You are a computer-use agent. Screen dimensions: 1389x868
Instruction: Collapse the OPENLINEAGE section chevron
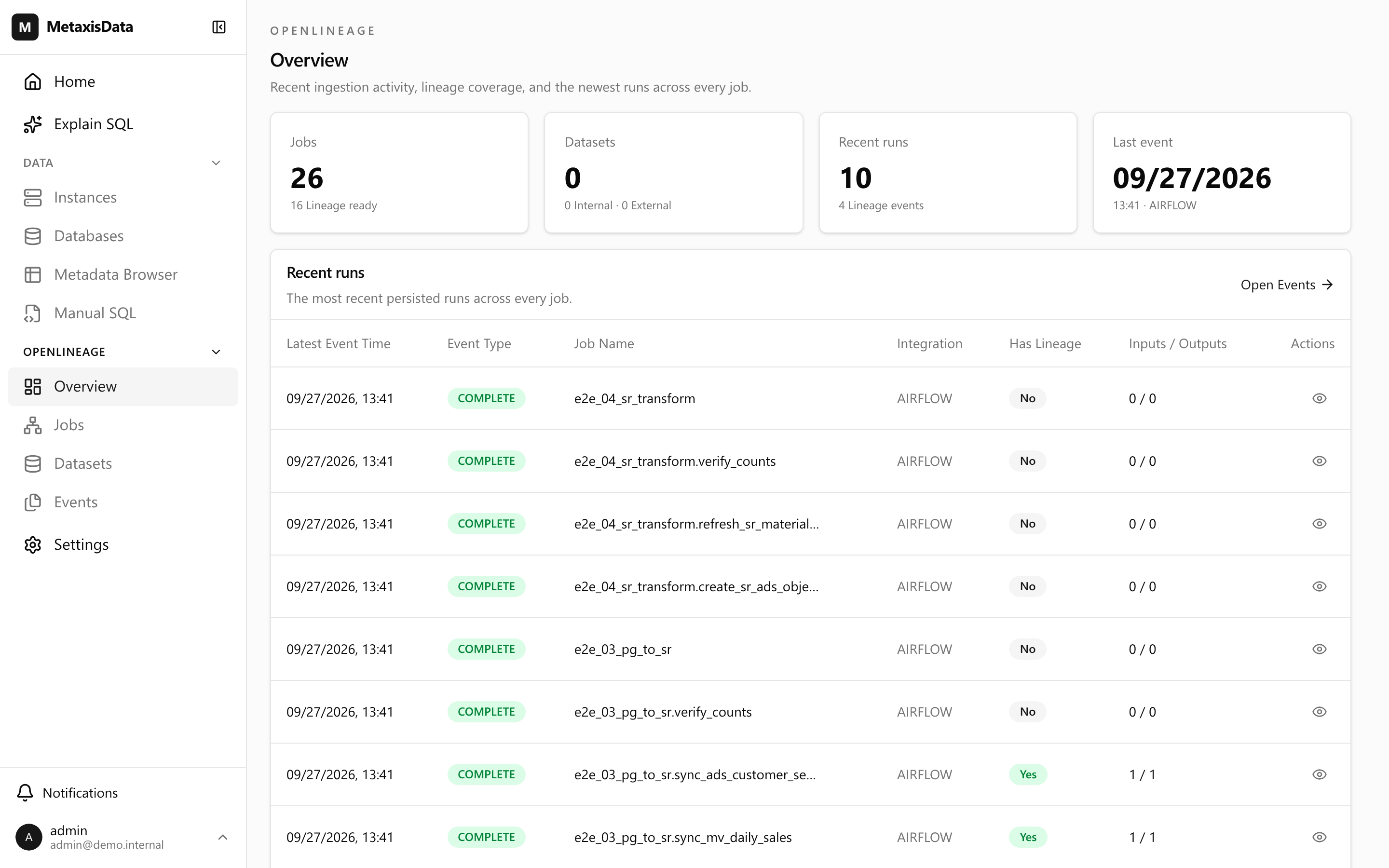click(216, 352)
